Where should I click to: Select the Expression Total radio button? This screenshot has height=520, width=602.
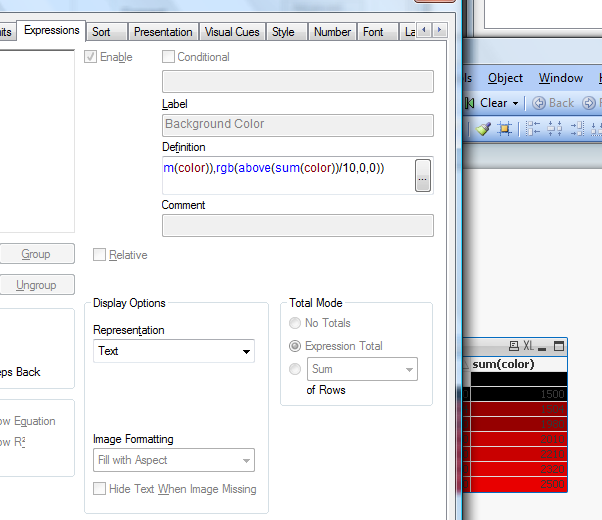[x=295, y=346]
